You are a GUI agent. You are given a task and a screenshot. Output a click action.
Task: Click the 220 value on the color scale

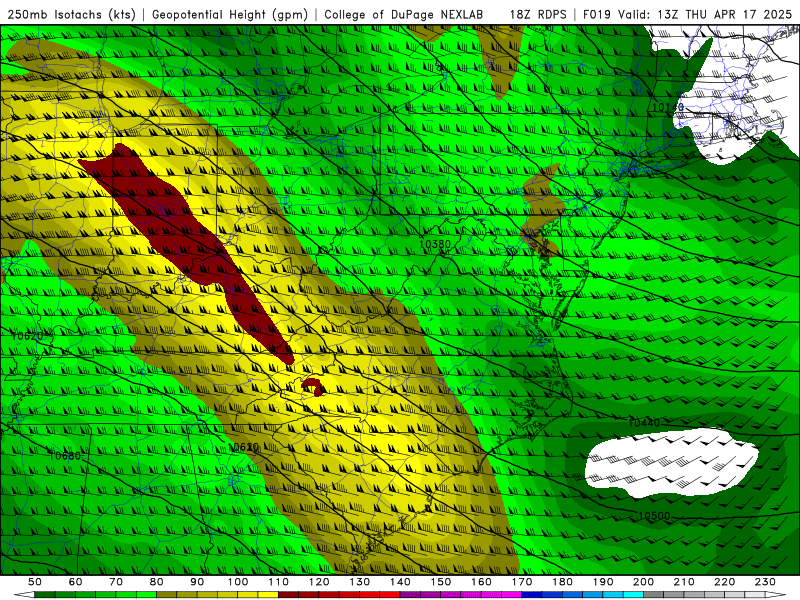click(724, 582)
